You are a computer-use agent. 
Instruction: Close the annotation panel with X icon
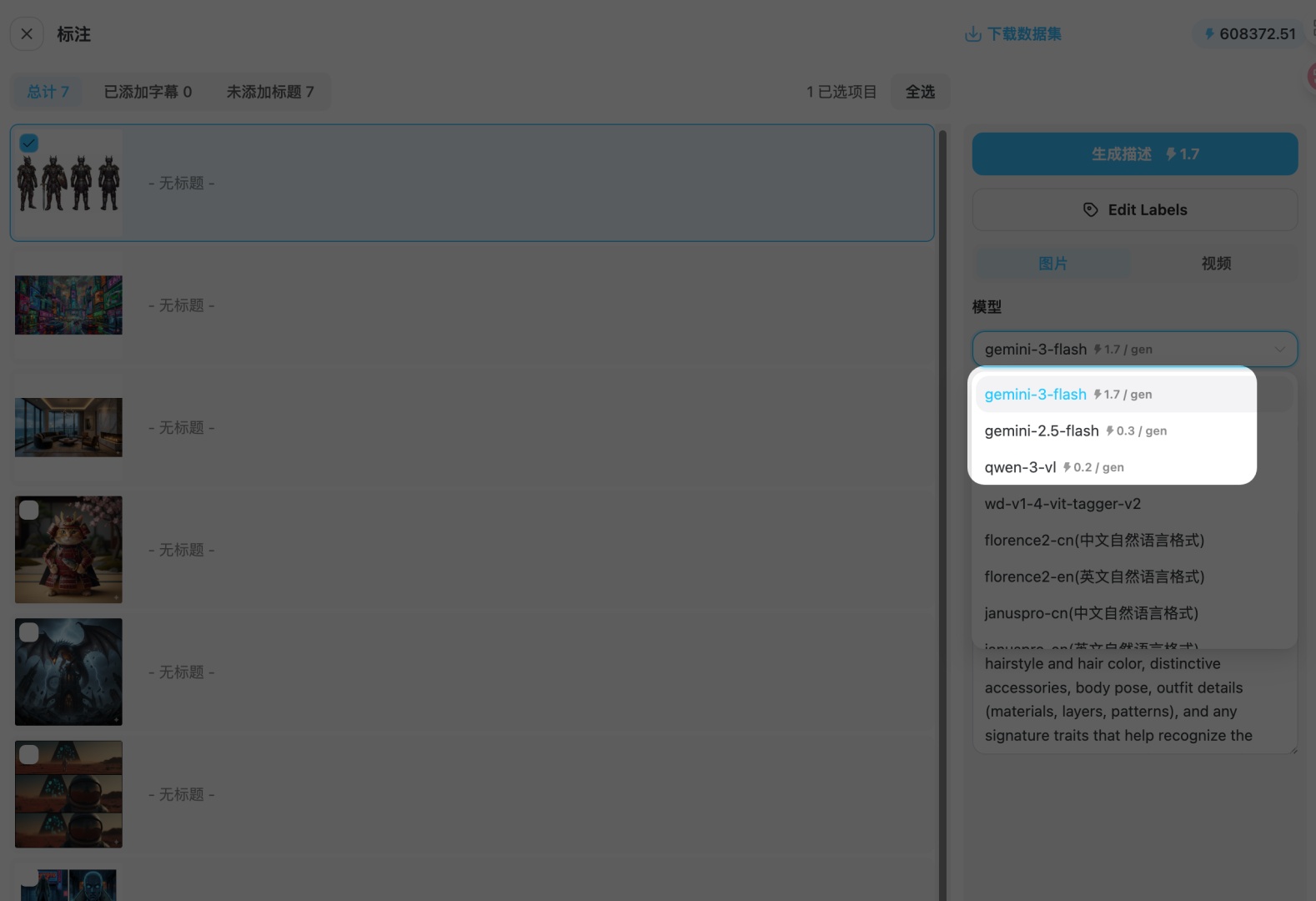27,34
